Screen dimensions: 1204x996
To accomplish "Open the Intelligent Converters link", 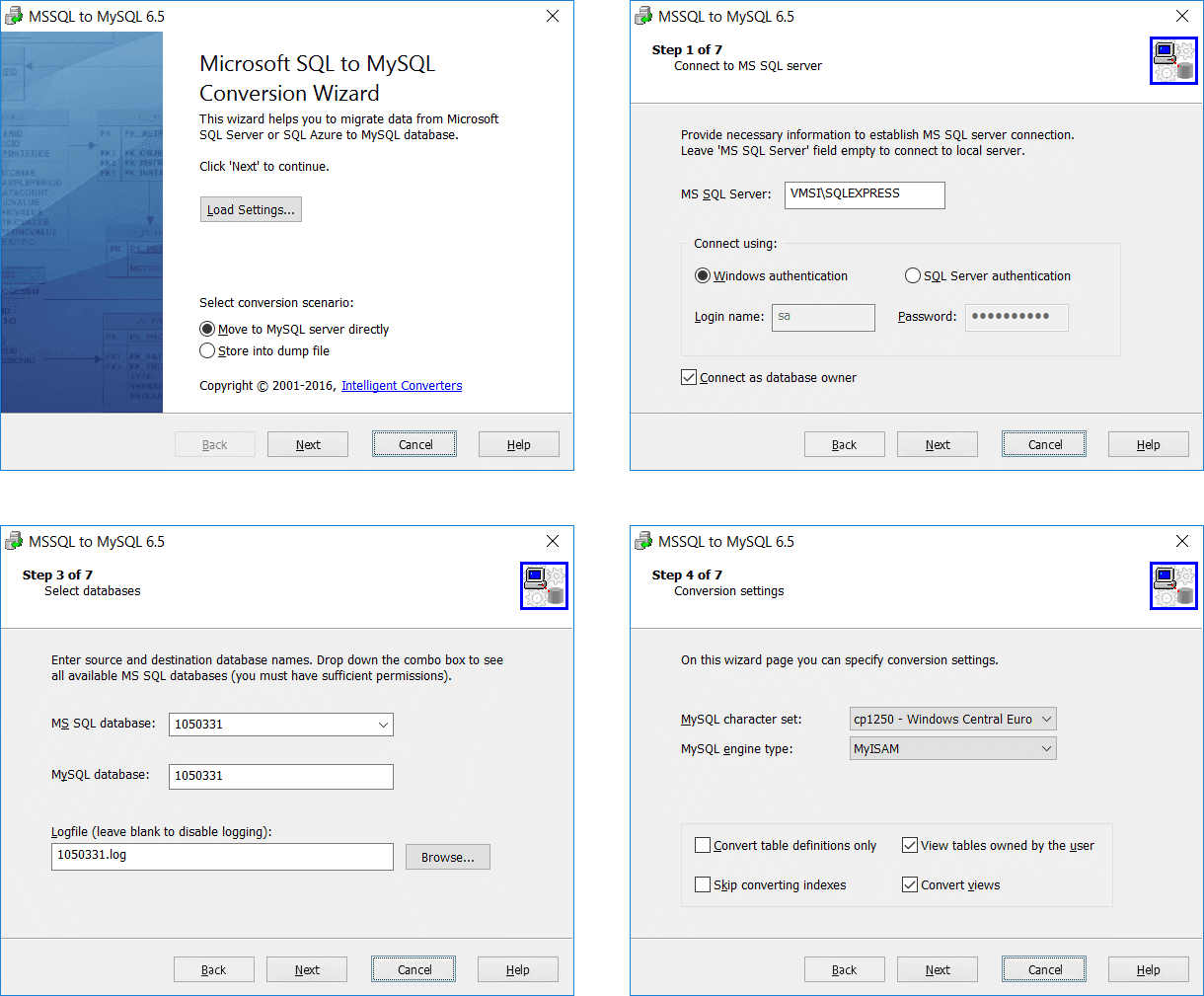I will click(402, 385).
